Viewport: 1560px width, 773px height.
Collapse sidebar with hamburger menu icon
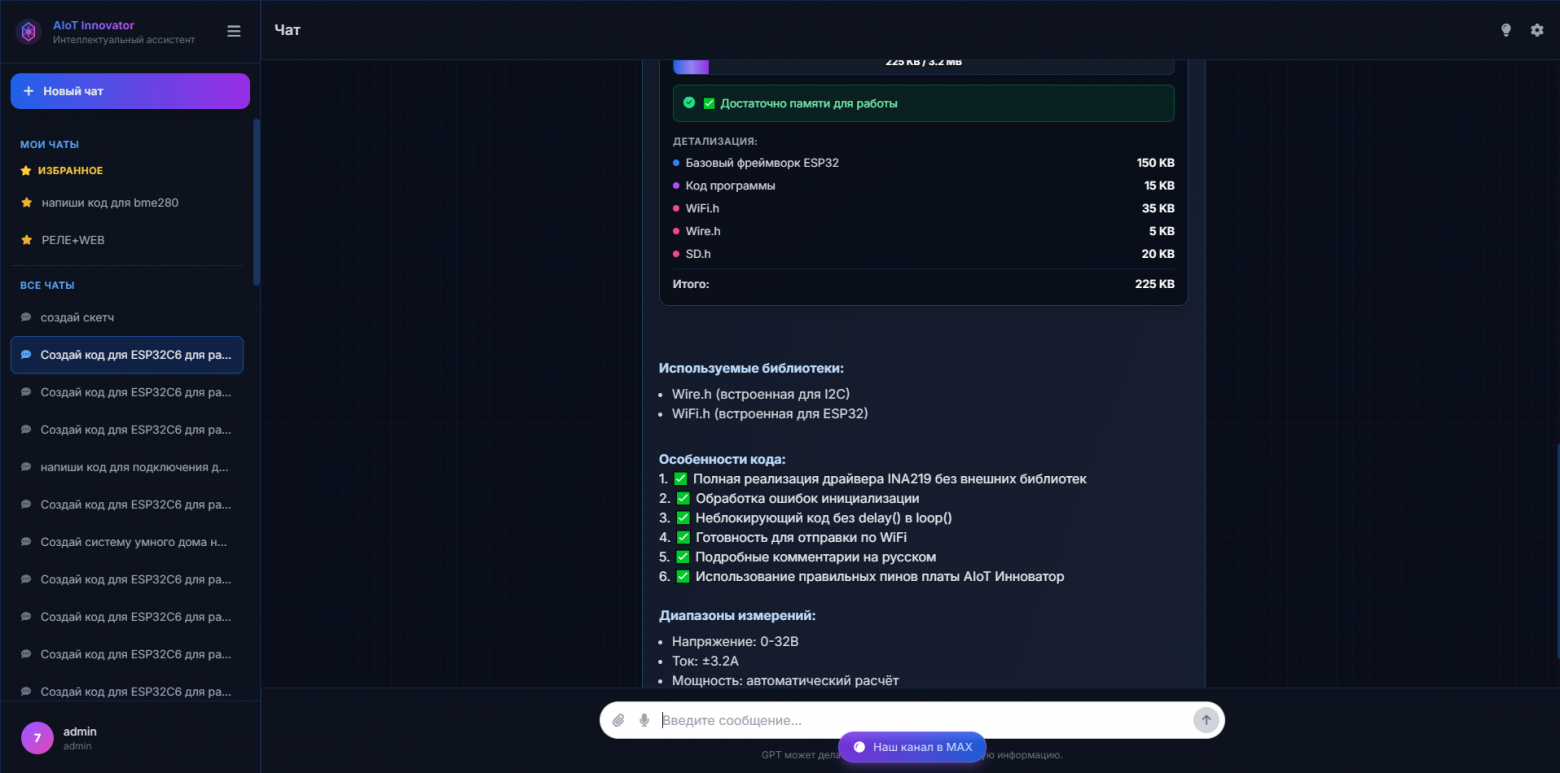pos(234,31)
